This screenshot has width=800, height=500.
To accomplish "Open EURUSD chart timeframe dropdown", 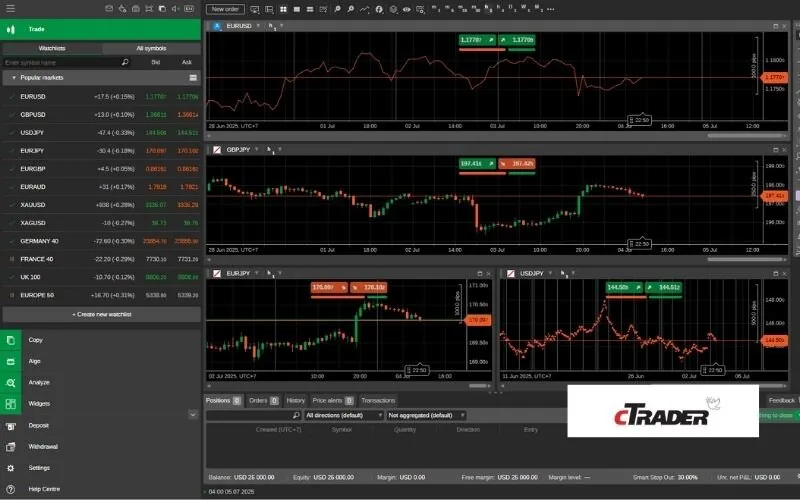I will coord(281,26).
